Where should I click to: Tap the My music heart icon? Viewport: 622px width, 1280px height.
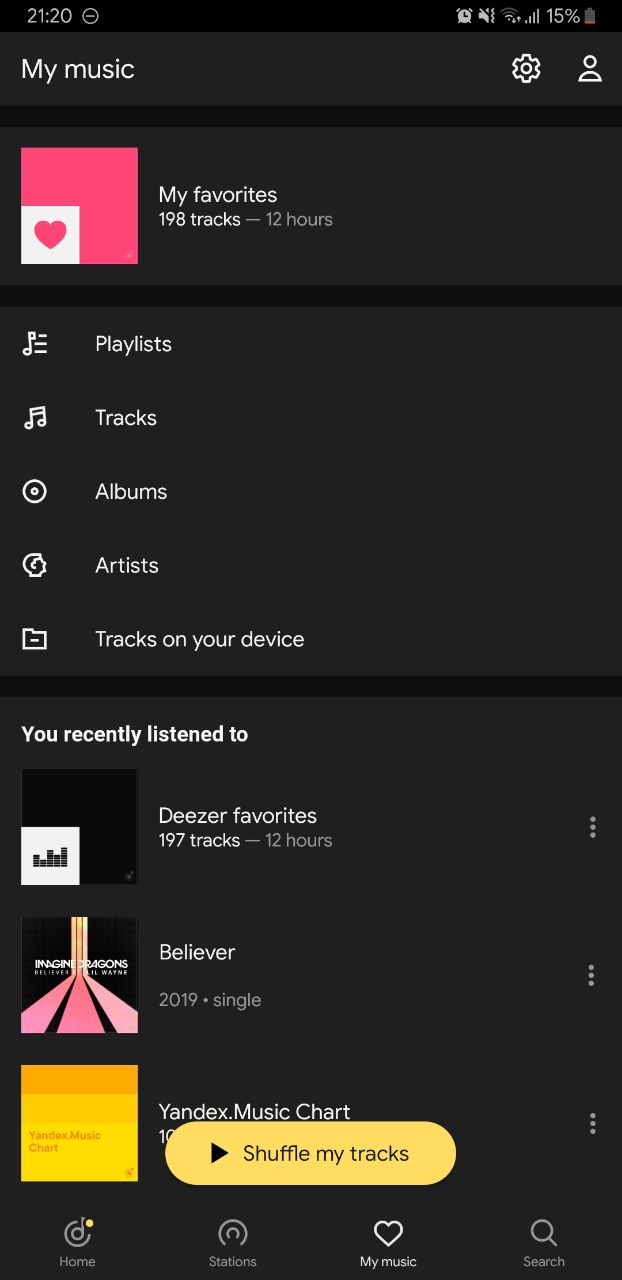[x=388, y=1233]
